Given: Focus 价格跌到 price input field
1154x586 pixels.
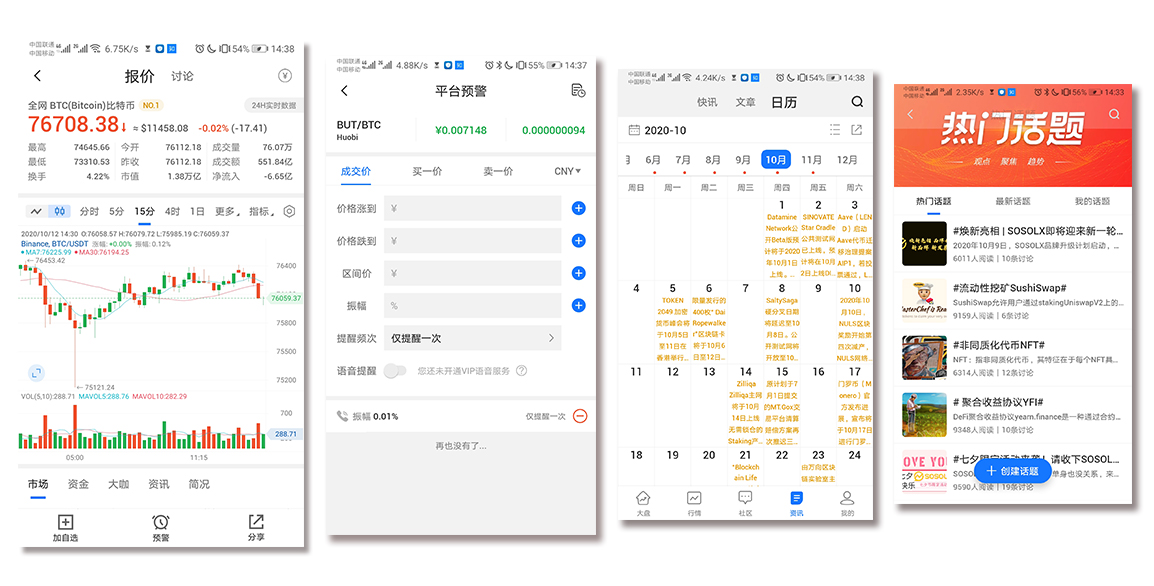Looking at the screenshot, I should coord(472,241).
